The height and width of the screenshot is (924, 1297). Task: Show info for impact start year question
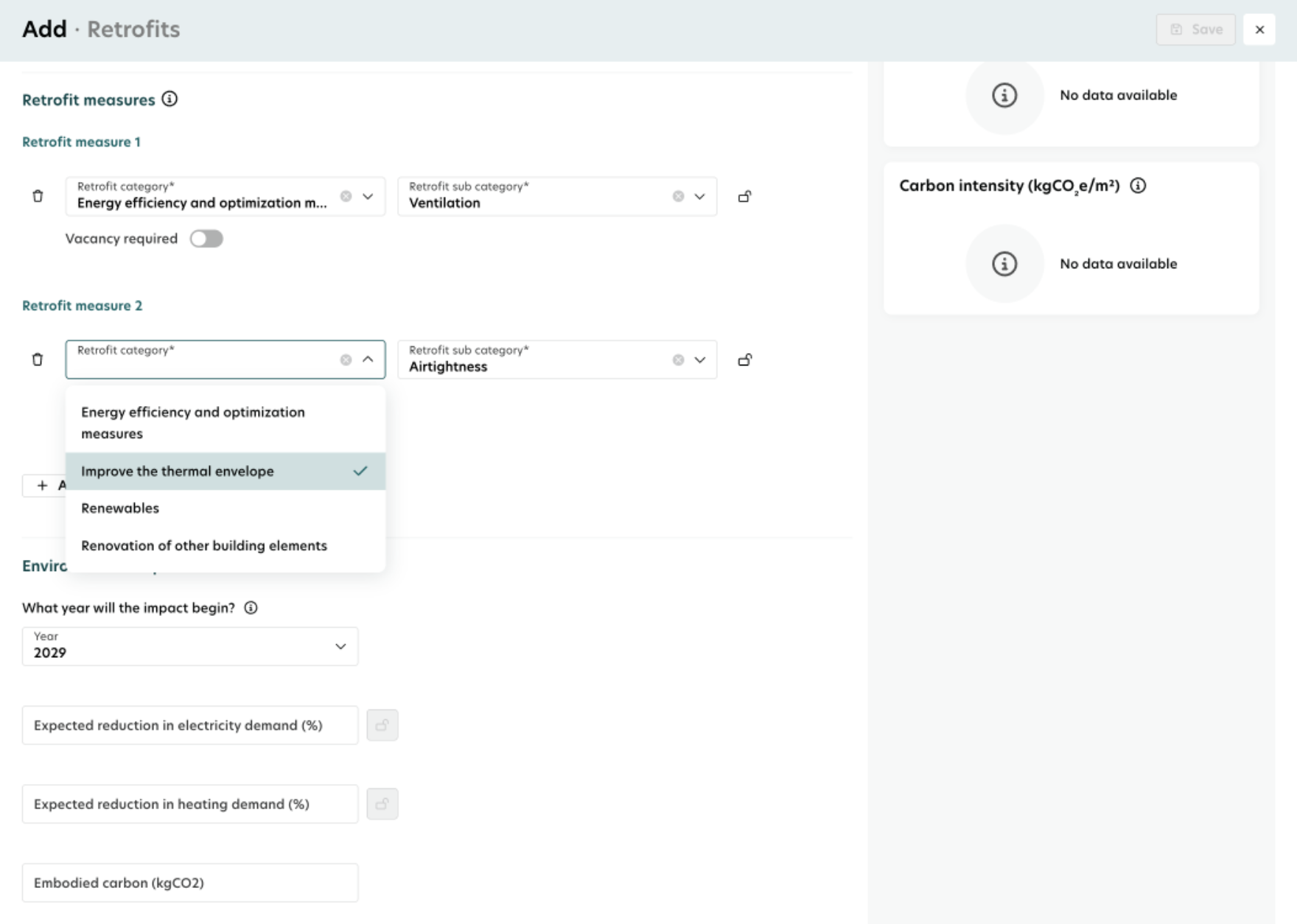pos(251,608)
